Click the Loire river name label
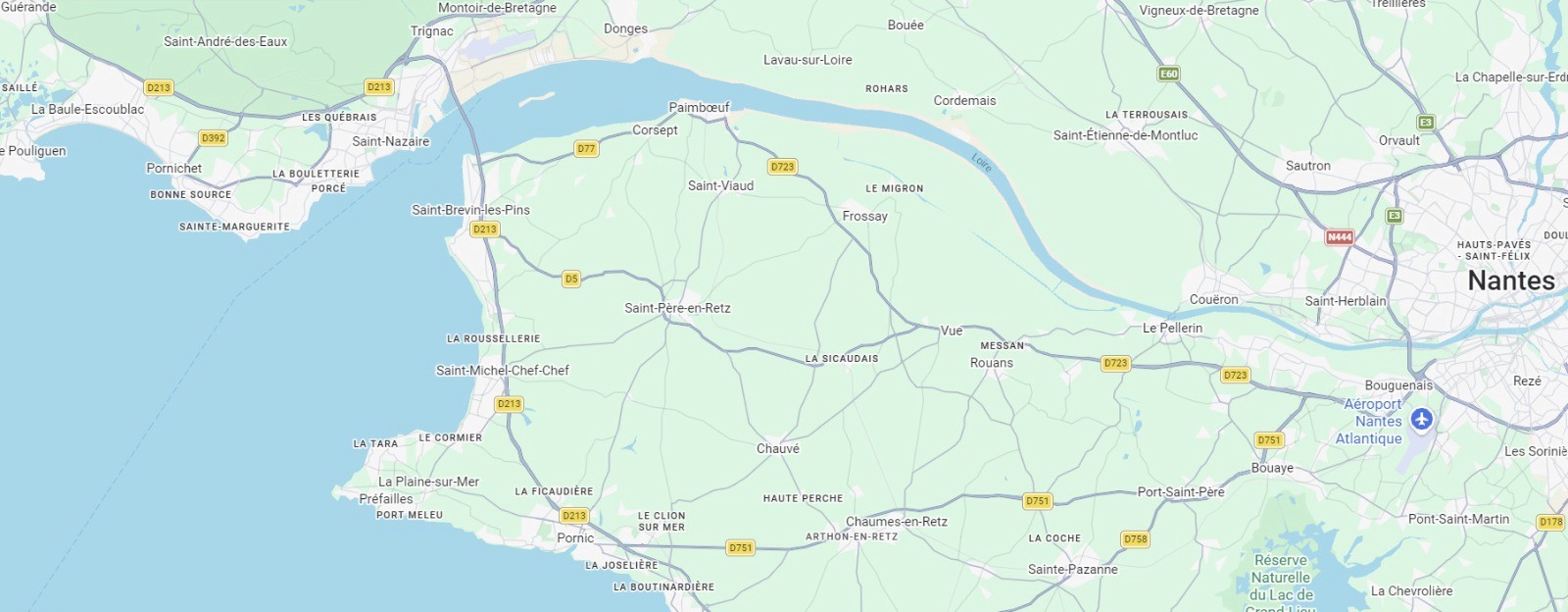Screen dimensions: 1568x612 pyautogui.click(x=982, y=162)
